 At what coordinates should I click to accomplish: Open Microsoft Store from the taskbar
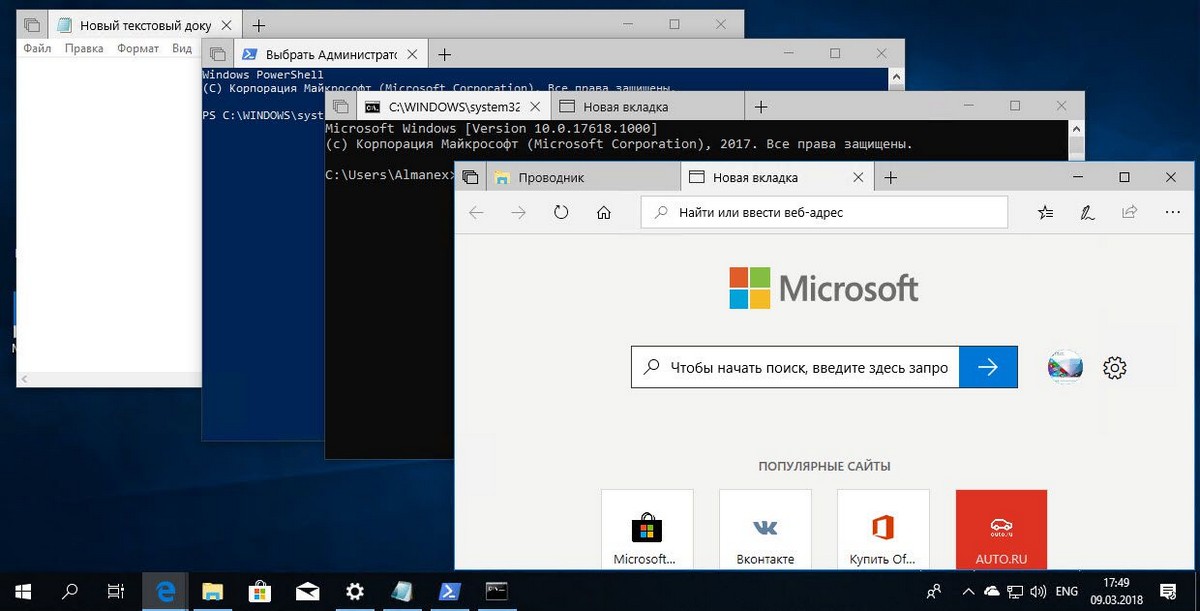point(260,591)
